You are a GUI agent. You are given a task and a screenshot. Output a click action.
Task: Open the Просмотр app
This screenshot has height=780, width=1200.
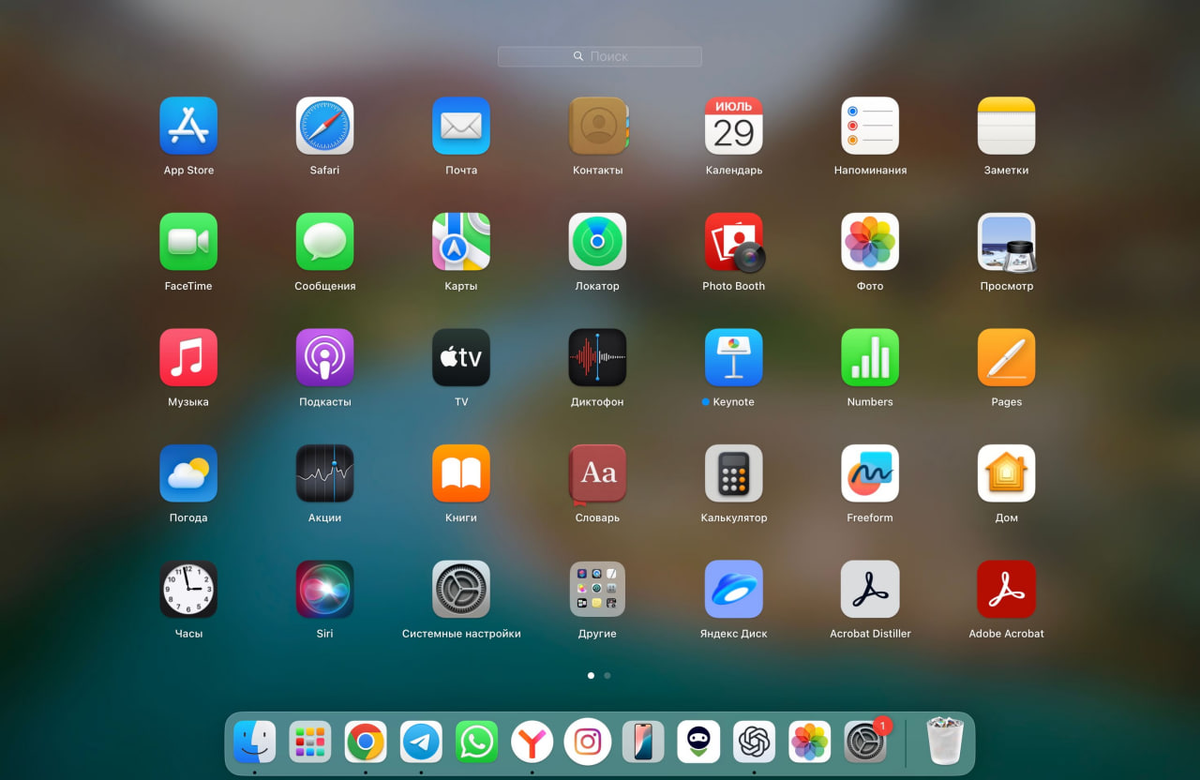(1006, 242)
